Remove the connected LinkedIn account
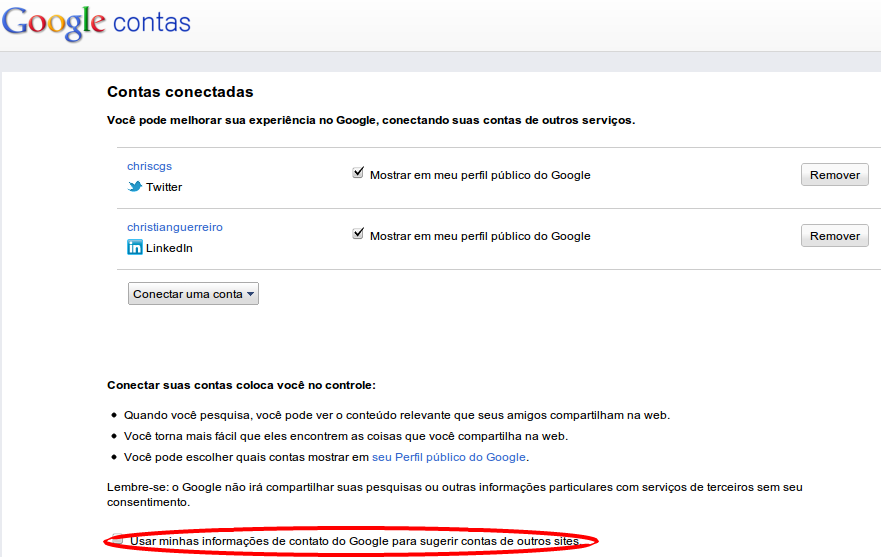The width and height of the screenshot is (881, 557). [834, 236]
